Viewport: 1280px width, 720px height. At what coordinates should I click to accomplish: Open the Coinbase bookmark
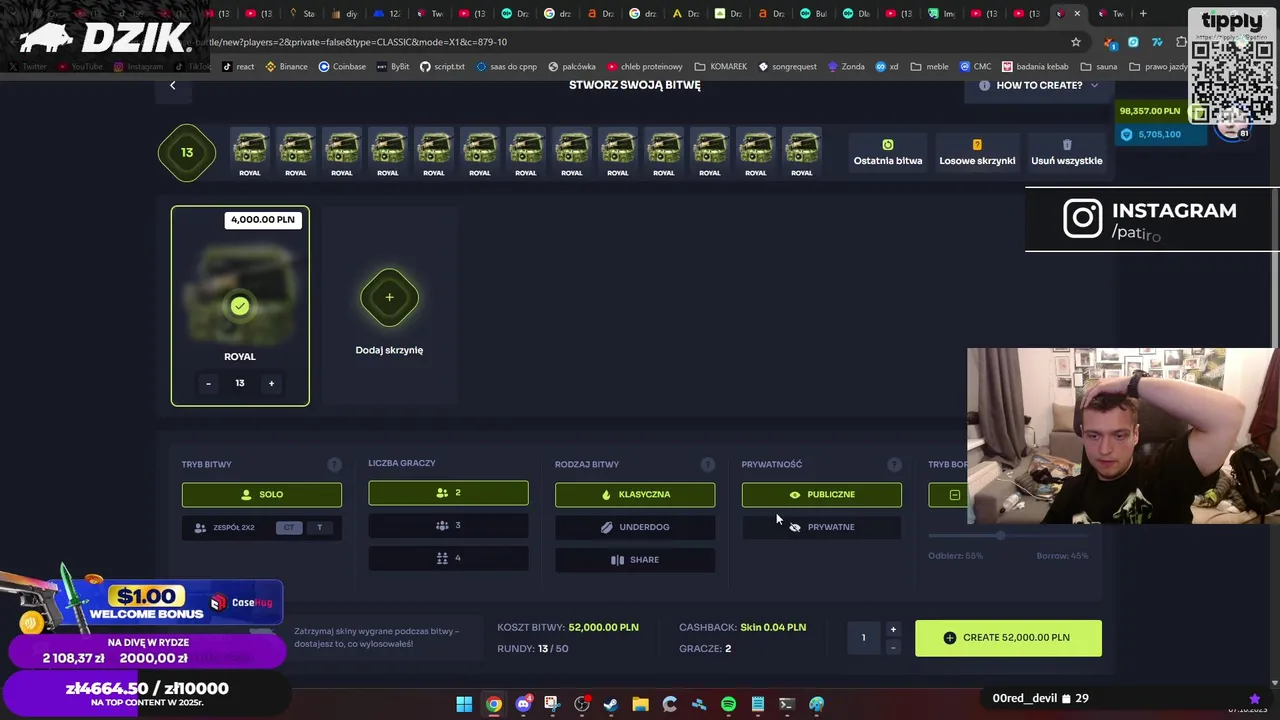tap(342, 67)
